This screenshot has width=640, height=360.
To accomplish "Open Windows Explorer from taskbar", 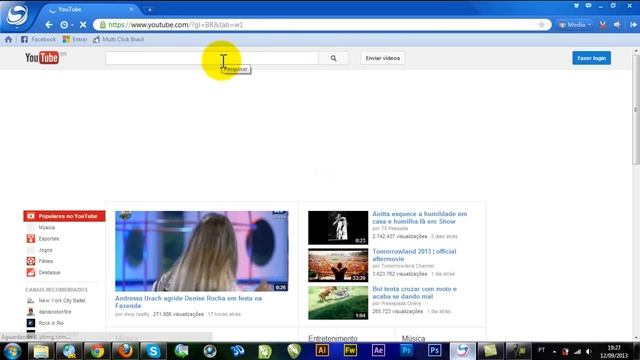I will pyautogui.click(x=41, y=351).
